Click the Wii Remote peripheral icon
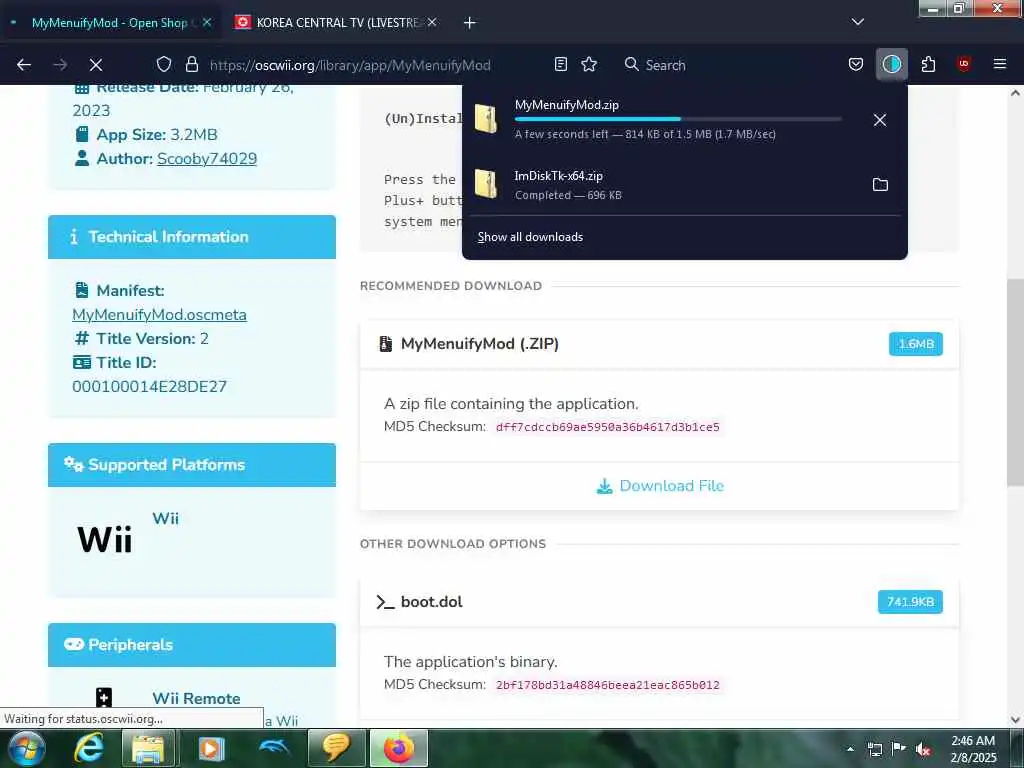 click(x=104, y=697)
